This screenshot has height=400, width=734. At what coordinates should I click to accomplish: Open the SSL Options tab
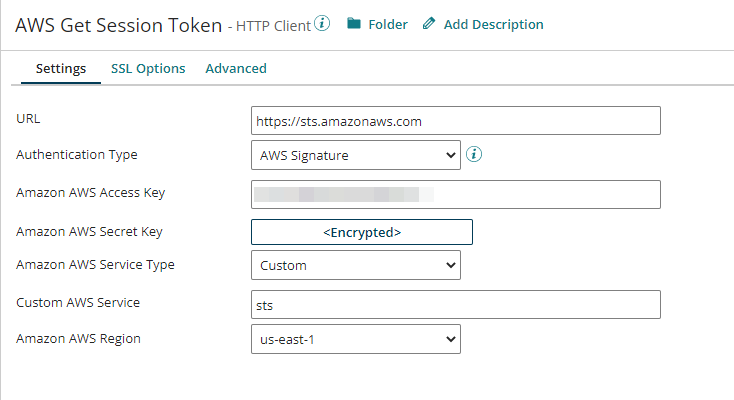148,69
